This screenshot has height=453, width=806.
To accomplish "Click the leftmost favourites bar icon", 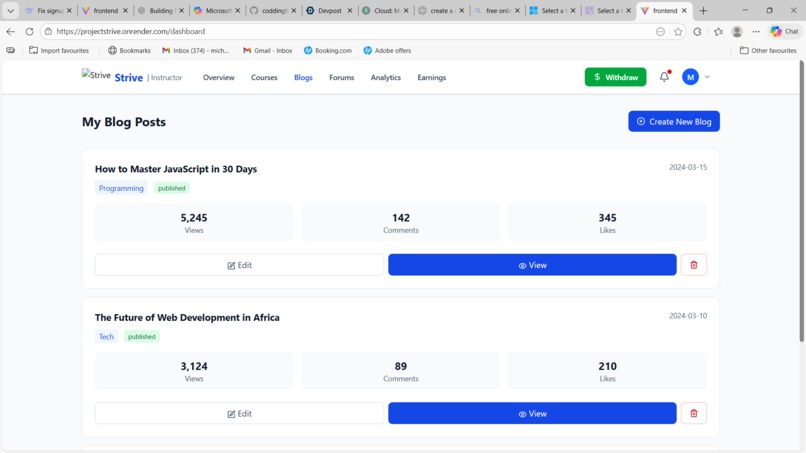I will (x=10, y=50).
